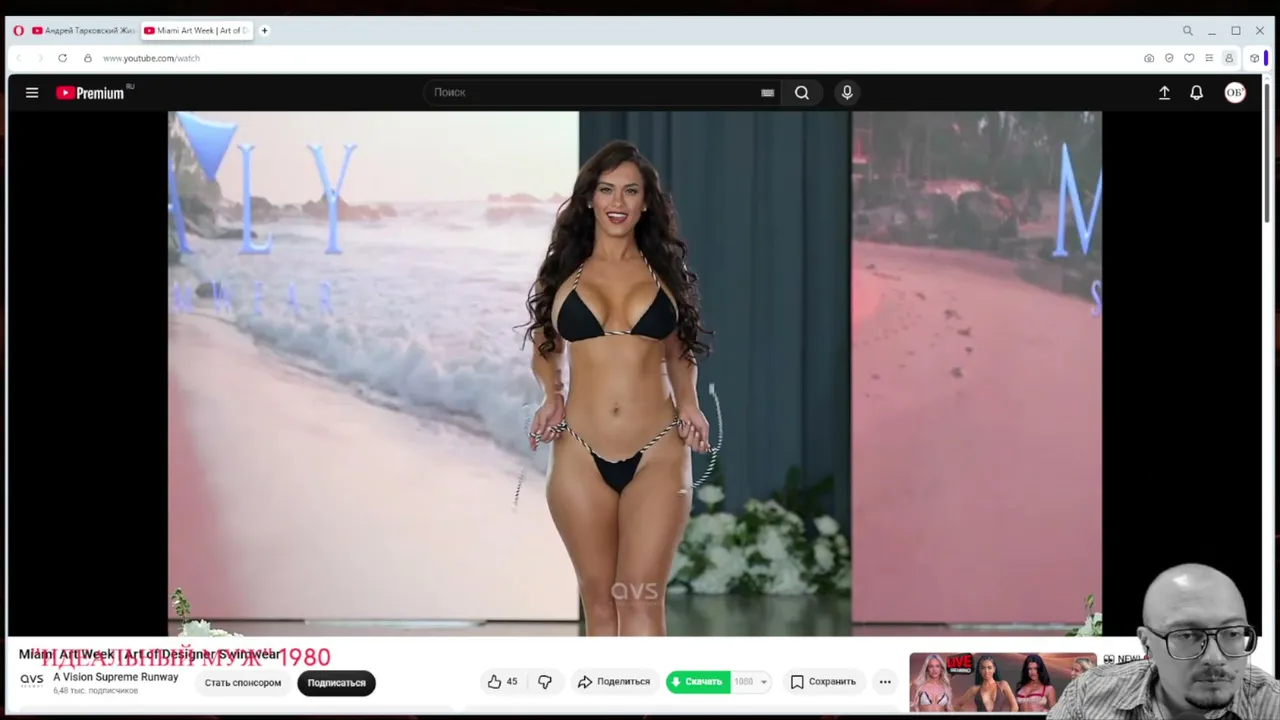Open A Vision Supreme Runway channel name
1280x720 pixels.
116,677
